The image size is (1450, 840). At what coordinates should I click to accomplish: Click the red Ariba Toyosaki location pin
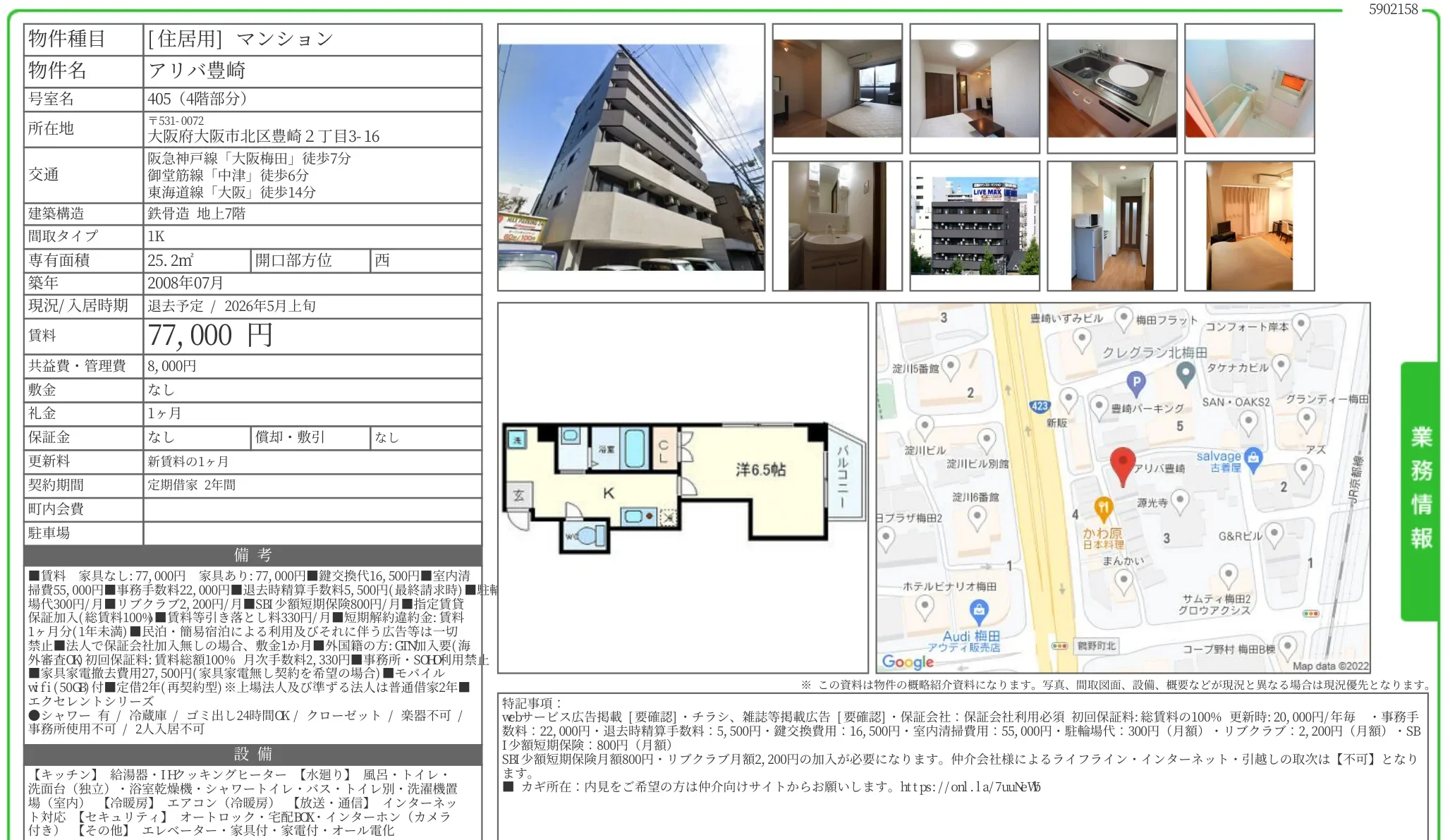point(1122,462)
